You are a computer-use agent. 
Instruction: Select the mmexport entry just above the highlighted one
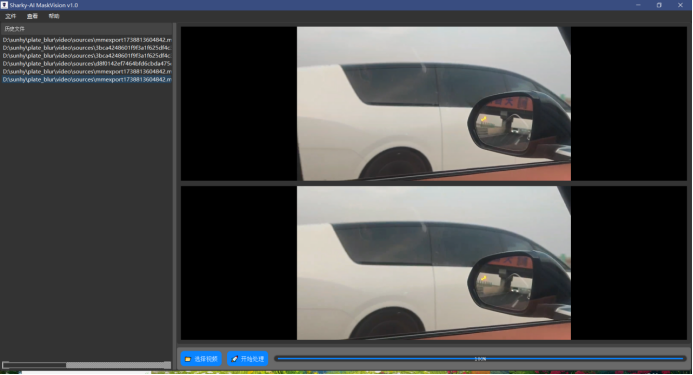(87, 72)
